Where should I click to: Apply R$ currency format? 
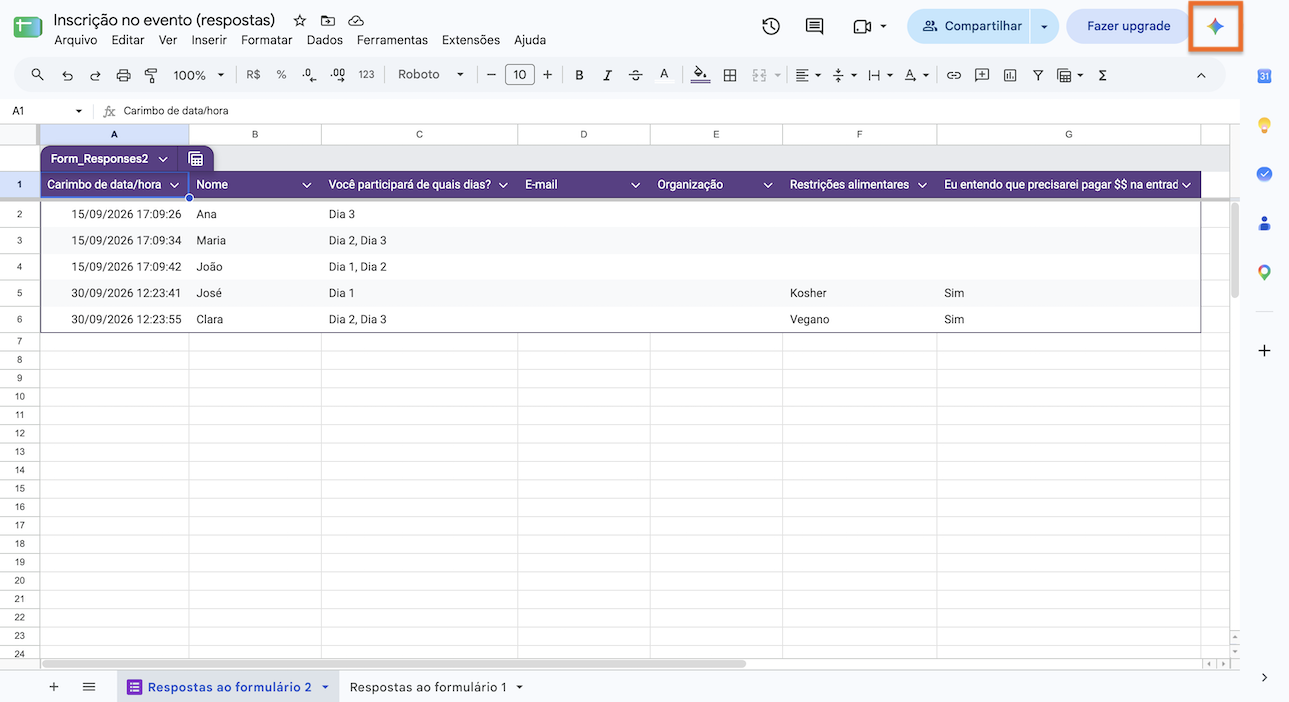[x=253, y=75]
